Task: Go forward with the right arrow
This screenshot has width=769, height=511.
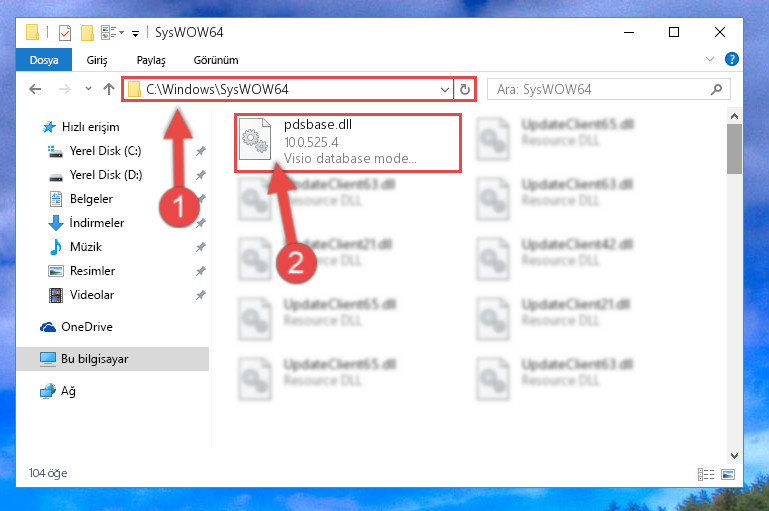Action: pos(65,89)
